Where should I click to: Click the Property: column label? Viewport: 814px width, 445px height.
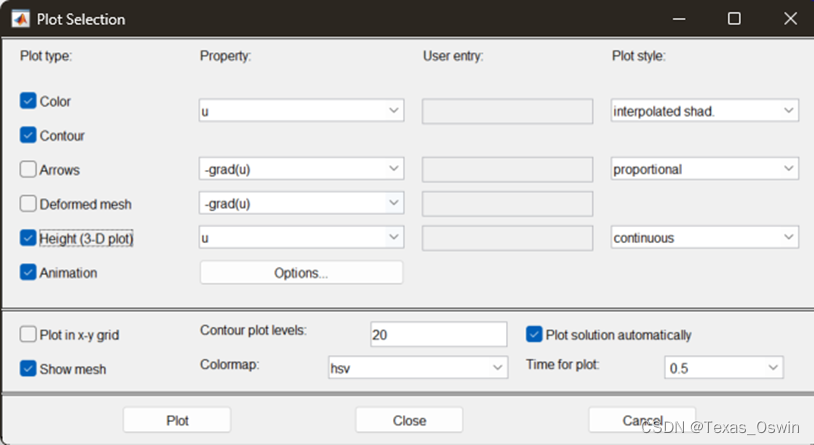coord(225,56)
